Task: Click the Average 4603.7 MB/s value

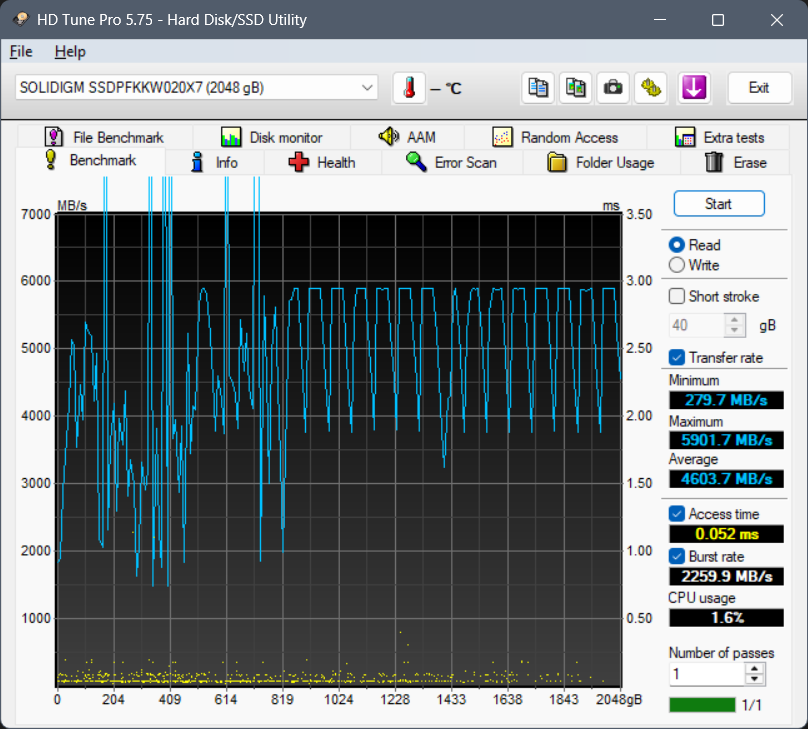Action: click(x=726, y=479)
